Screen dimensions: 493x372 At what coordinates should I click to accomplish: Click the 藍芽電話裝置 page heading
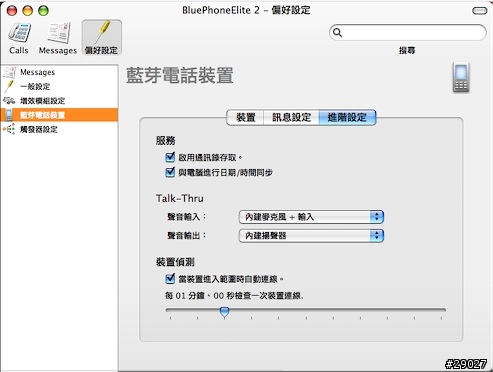(x=180, y=75)
